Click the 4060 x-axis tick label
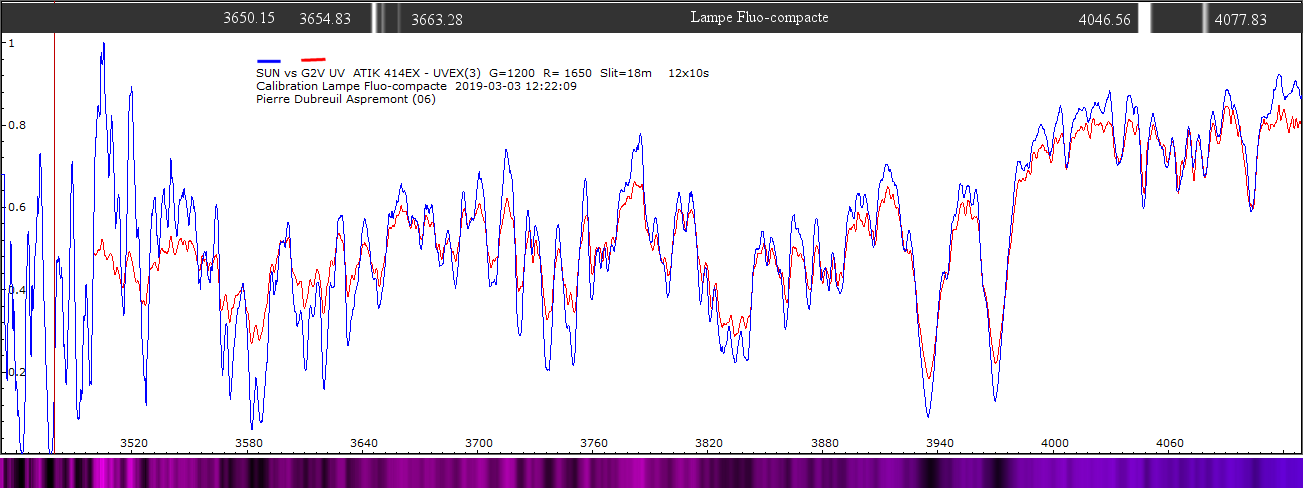Viewport: 1303px width, 490px height. click(x=1170, y=443)
